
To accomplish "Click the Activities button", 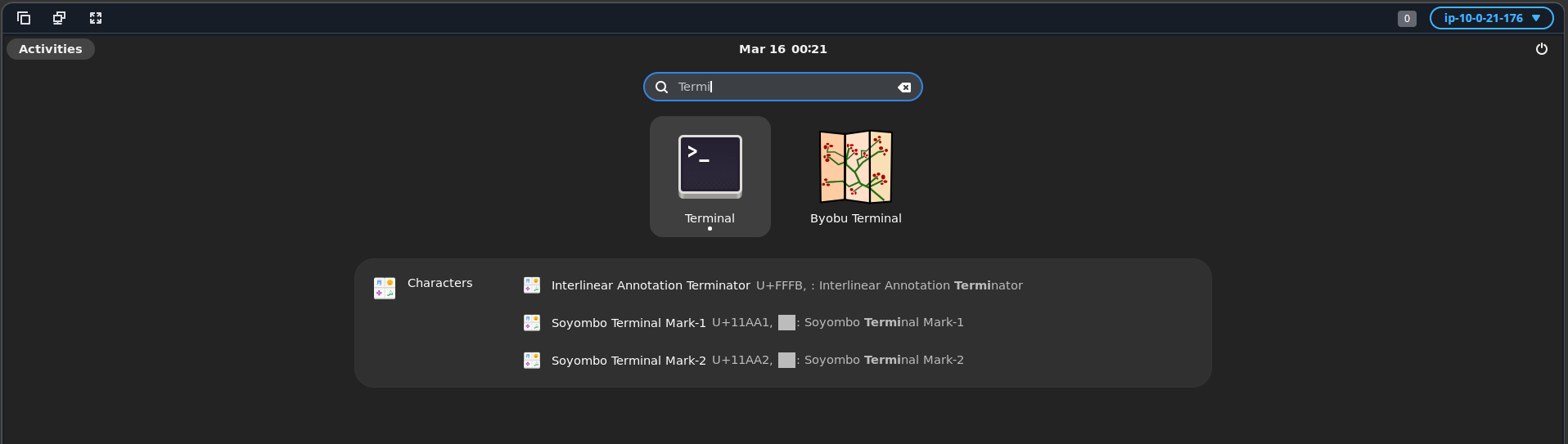I will tap(51, 49).
